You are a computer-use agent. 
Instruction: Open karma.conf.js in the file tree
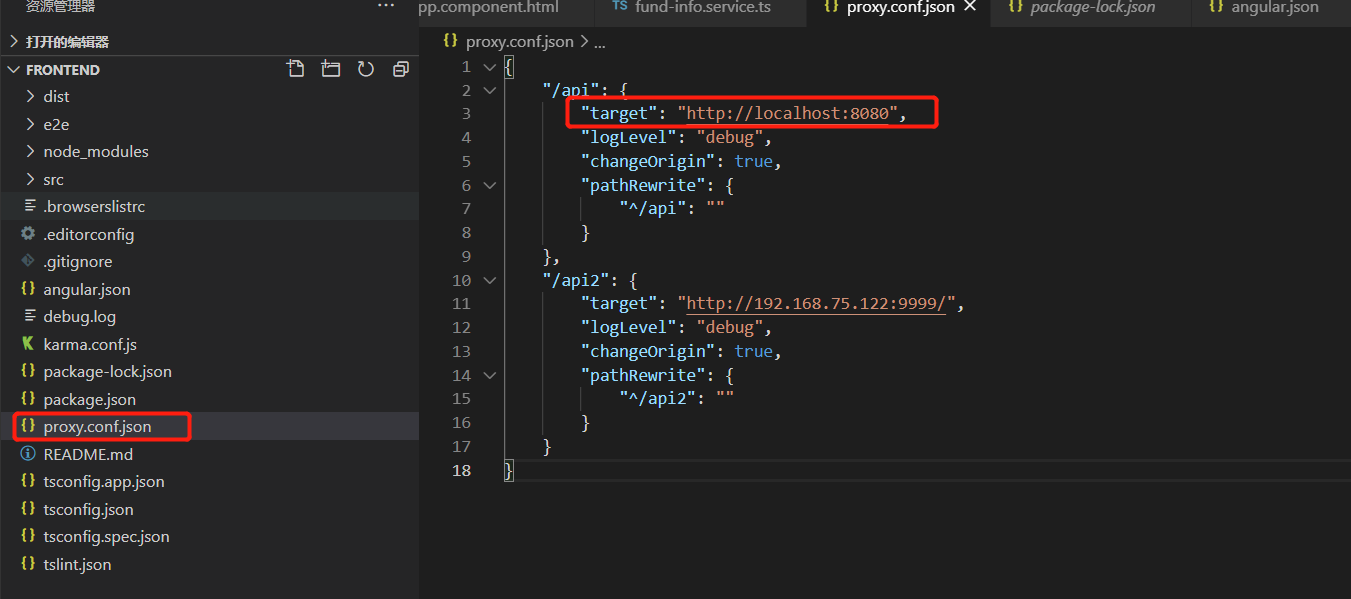point(209,344)
